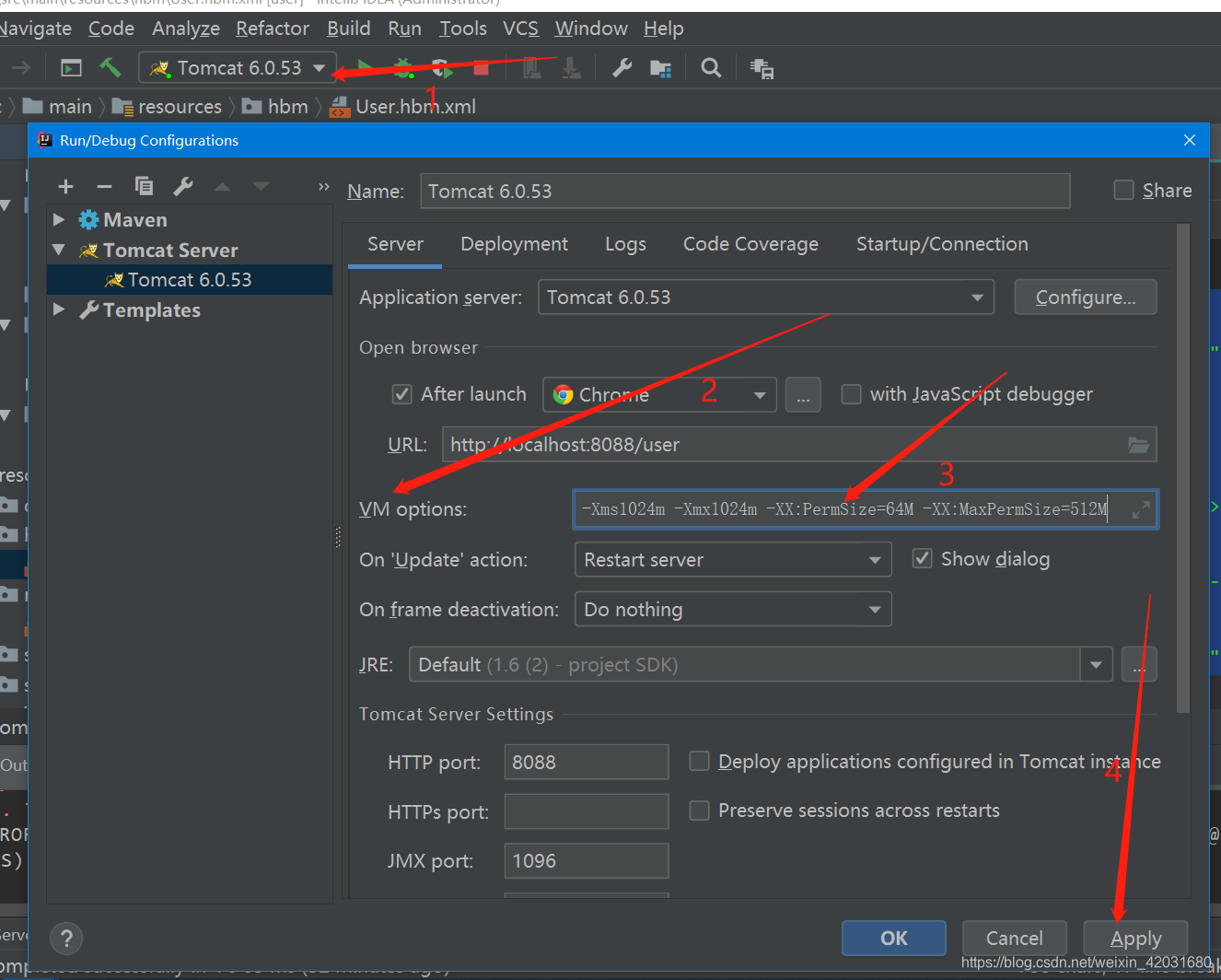Expand the Templates tree node
The image size is (1221, 980).
(x=59, y=309)
